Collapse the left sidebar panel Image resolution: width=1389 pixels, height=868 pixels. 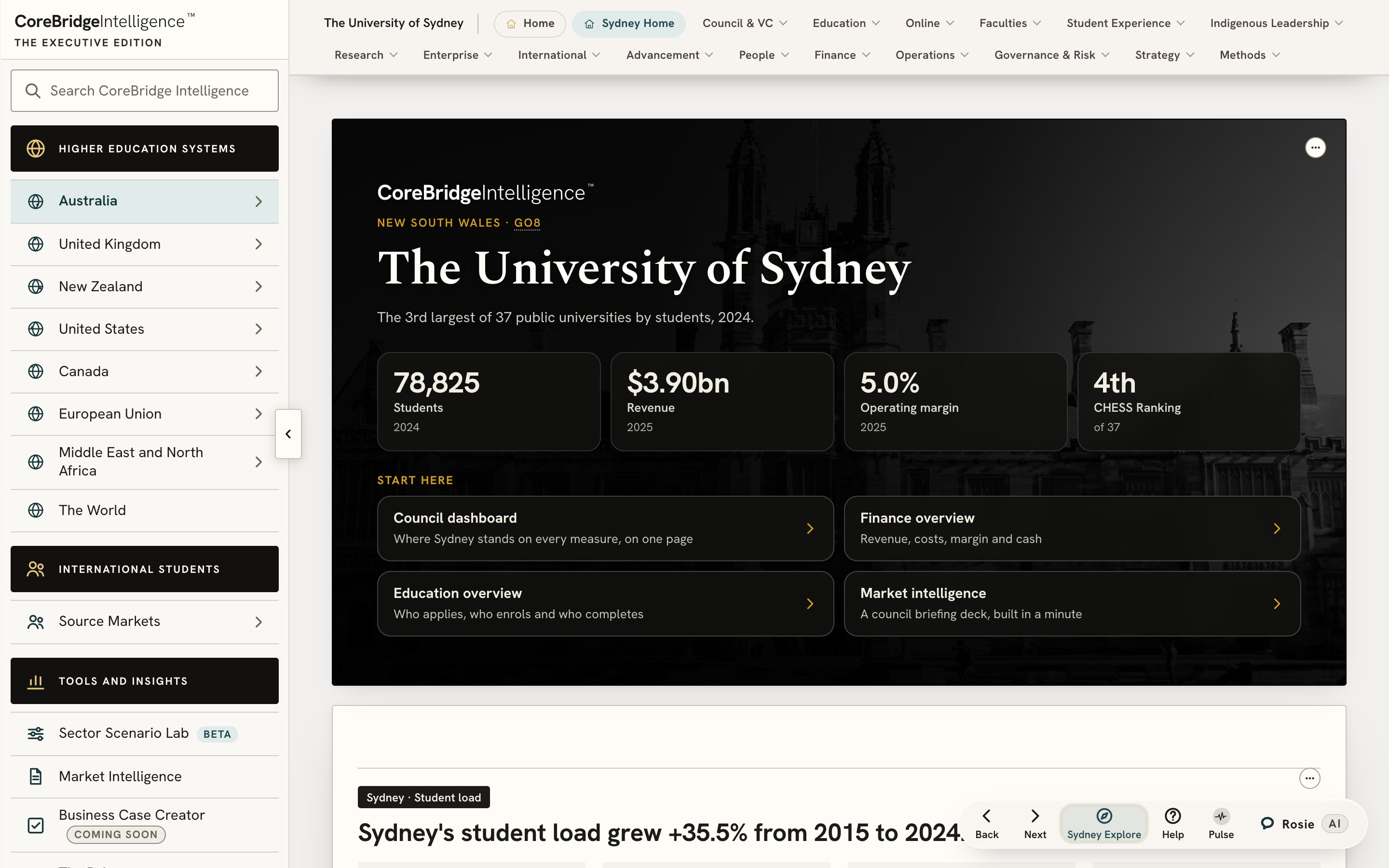(x=288, y=434)
